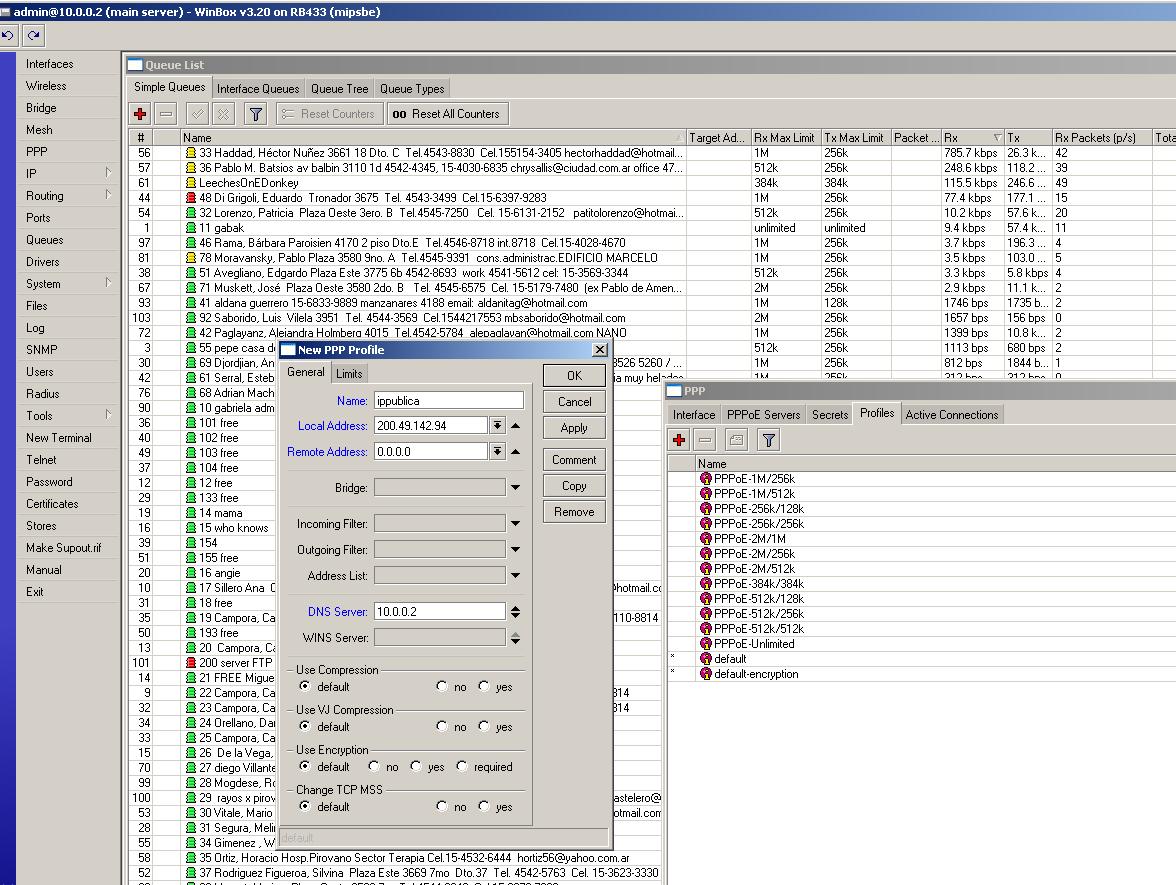The image size is (1176, 885).
Task: Select 'no' for Change TCP MSS
Action: click(x=442, y=807)
